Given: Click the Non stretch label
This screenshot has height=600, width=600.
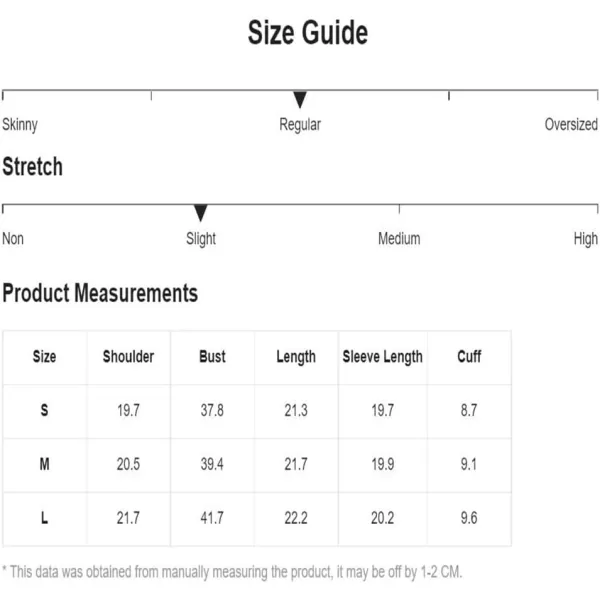Looking at the screenshot, I should click(x=13, y=238).
